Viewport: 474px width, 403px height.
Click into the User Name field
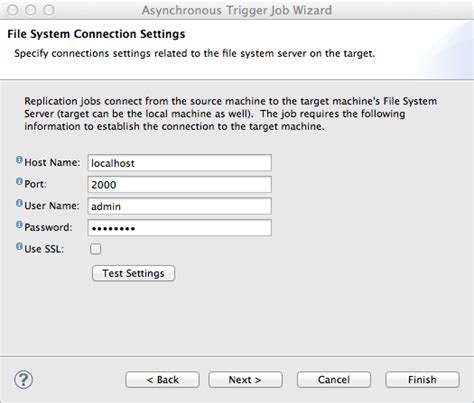click(x=180, y=206)
